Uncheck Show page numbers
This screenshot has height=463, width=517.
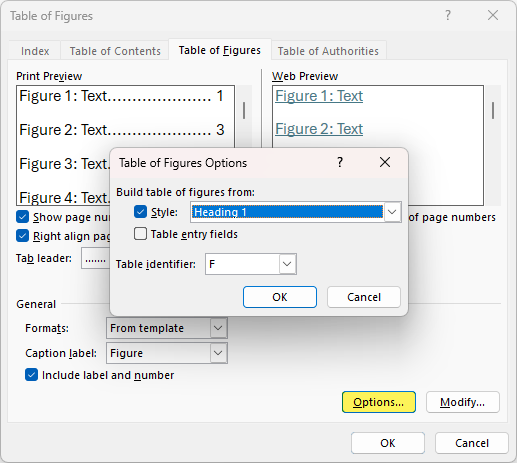22,217
